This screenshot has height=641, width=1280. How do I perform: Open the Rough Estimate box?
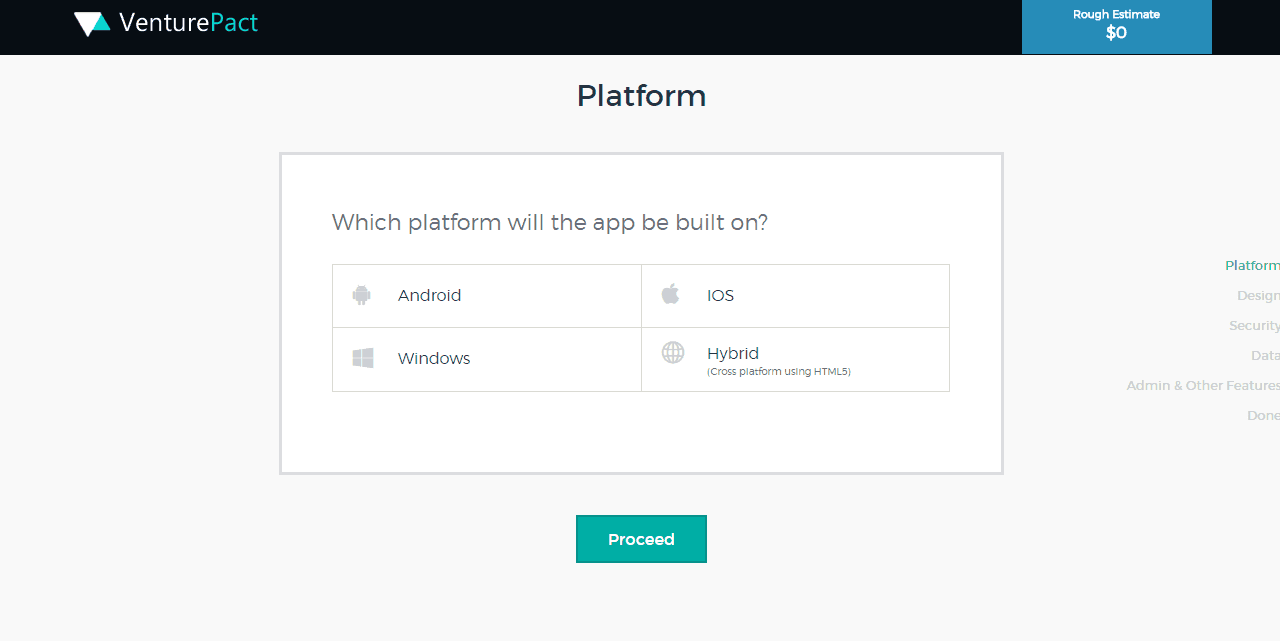(1116, 26)
